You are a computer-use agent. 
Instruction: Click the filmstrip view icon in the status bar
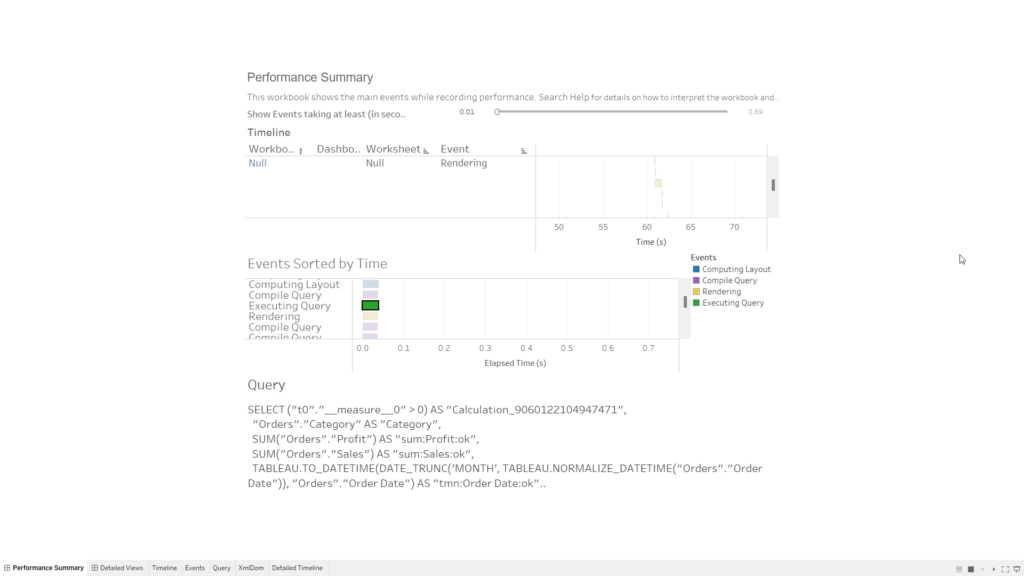coord(959,569)
